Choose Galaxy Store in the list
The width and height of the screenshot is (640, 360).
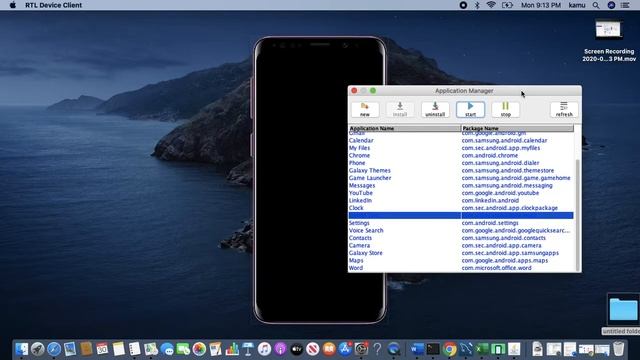click(461, 253)
